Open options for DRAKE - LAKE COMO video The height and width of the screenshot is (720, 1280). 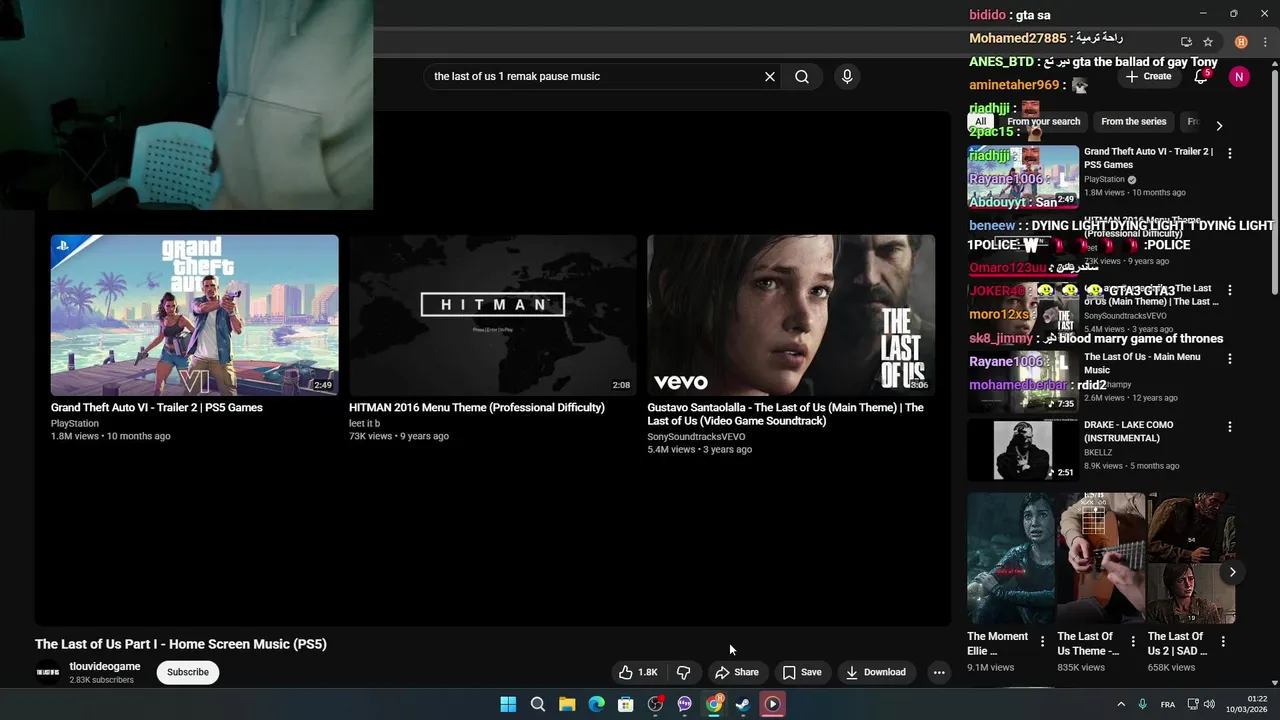(1230, 427)
